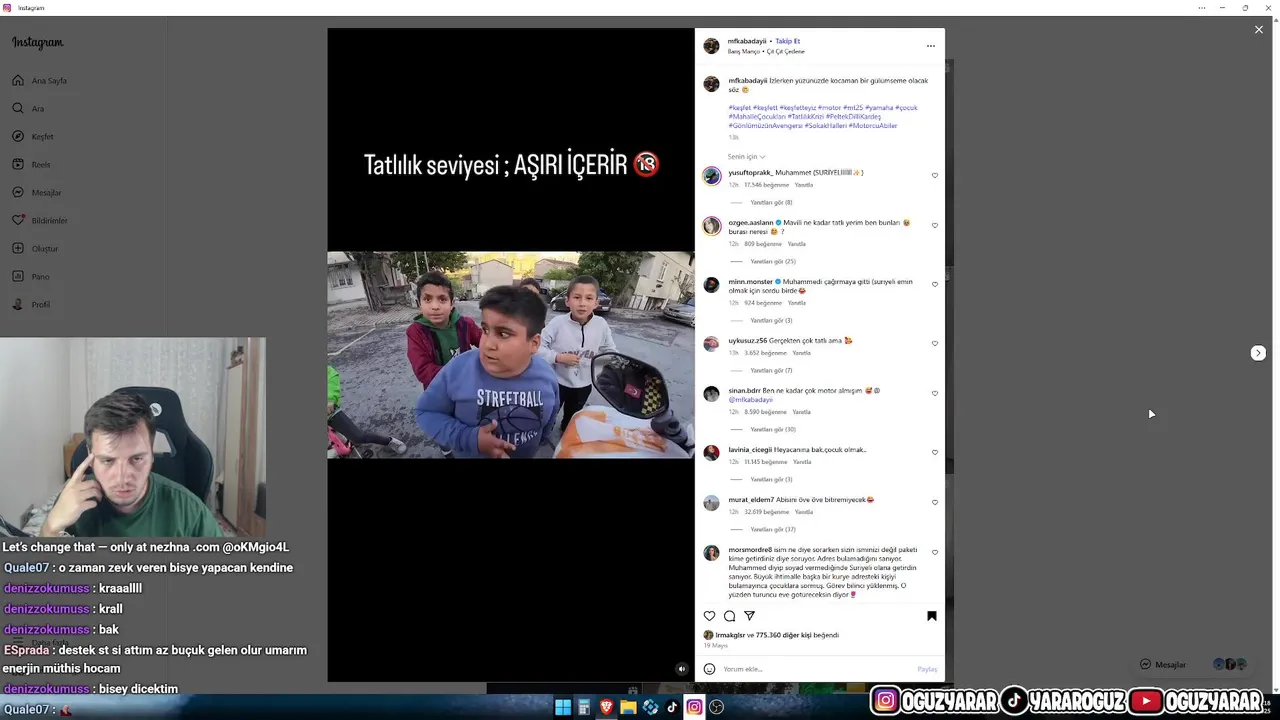Toggle saved bookmark on post
The height and width of the screenshot is (720, 1280).
click(931, 616)
